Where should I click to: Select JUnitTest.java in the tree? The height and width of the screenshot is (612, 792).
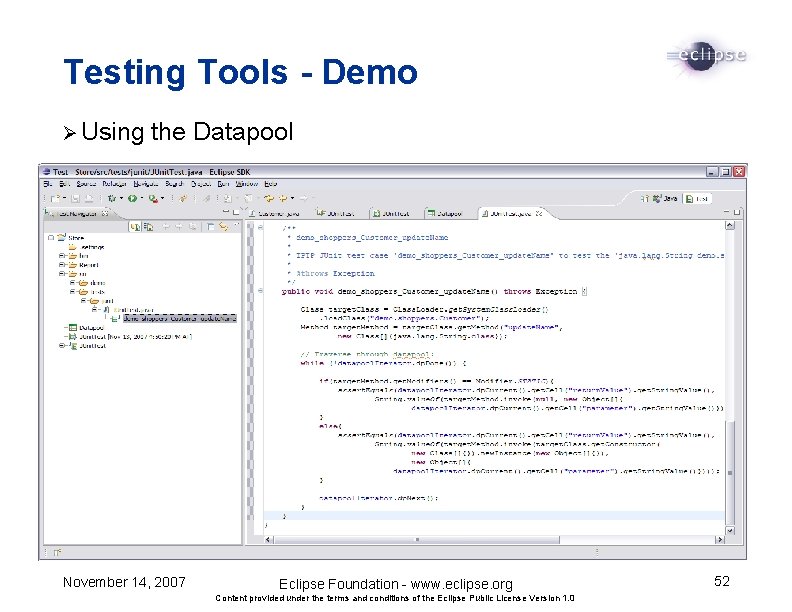point(133,310)
